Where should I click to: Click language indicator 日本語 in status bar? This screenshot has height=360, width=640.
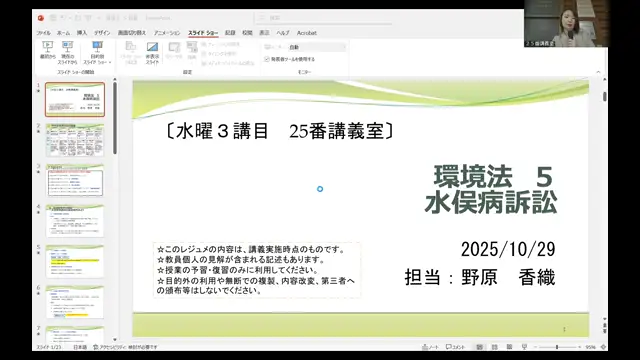pyautogui.click(x=80, y=347)
